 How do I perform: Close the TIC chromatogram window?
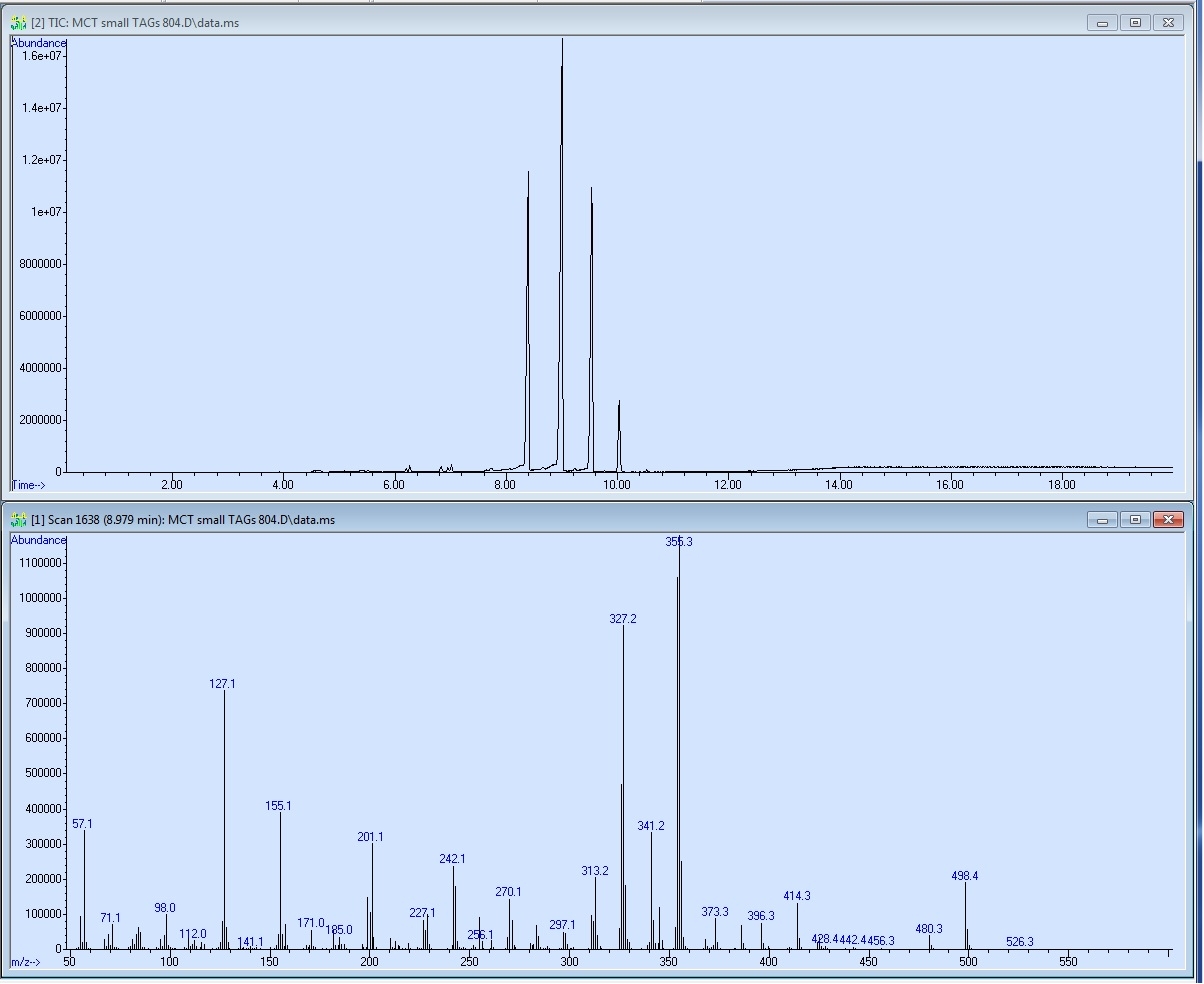(1168, 21)
